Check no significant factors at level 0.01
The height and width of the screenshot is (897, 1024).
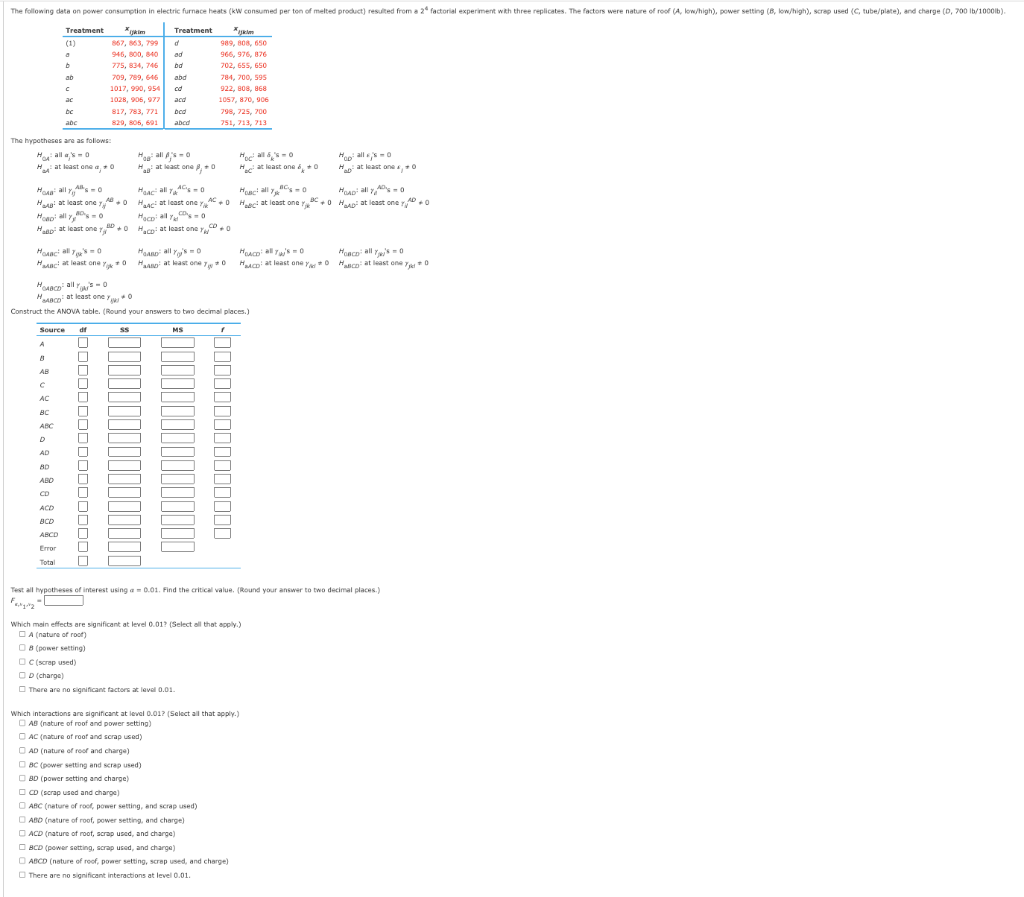(22, 689)
